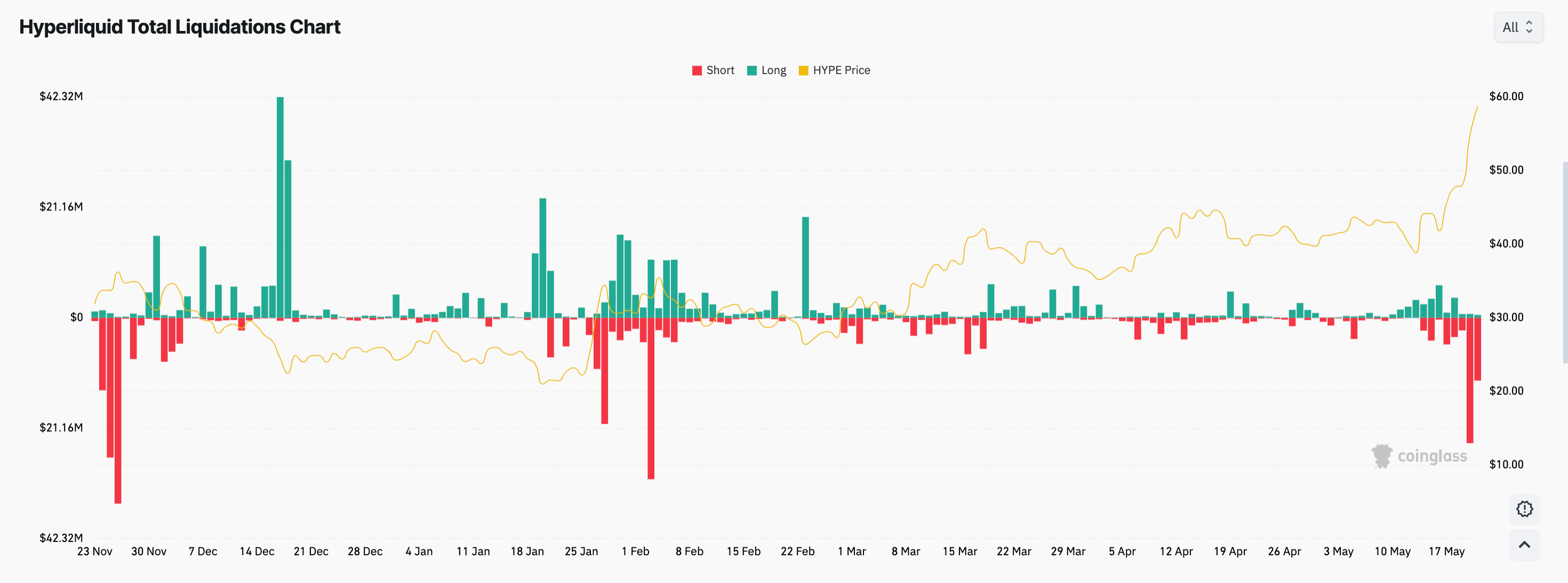
Task: Click the 17 May x-axis label
Action: pyautogui.click(x=1447, y=552)
